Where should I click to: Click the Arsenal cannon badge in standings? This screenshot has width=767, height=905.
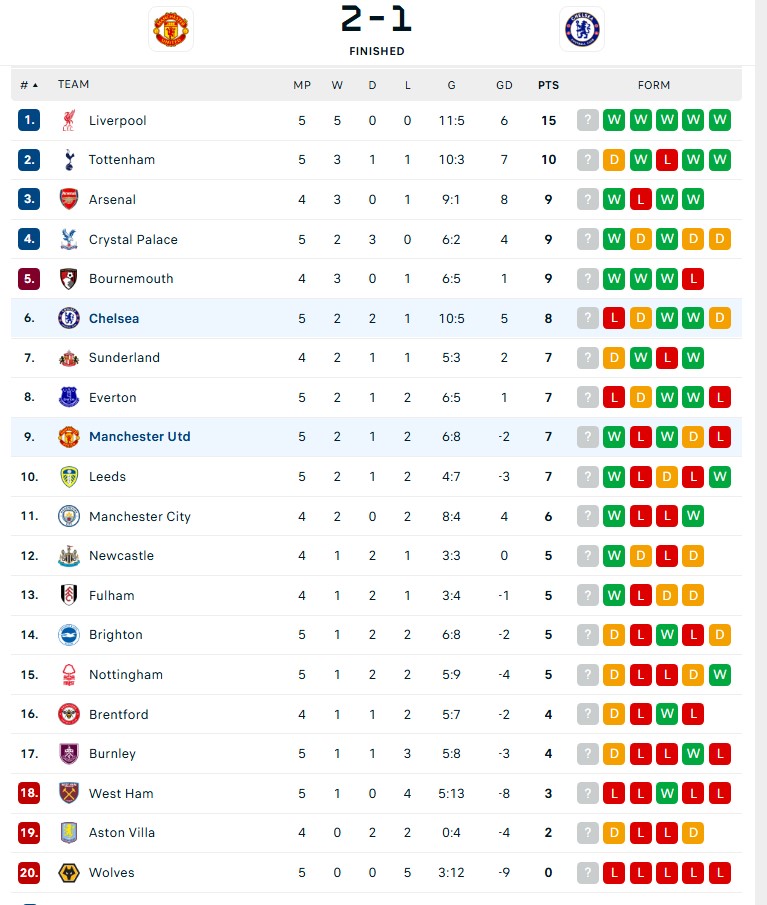[69, 199]
